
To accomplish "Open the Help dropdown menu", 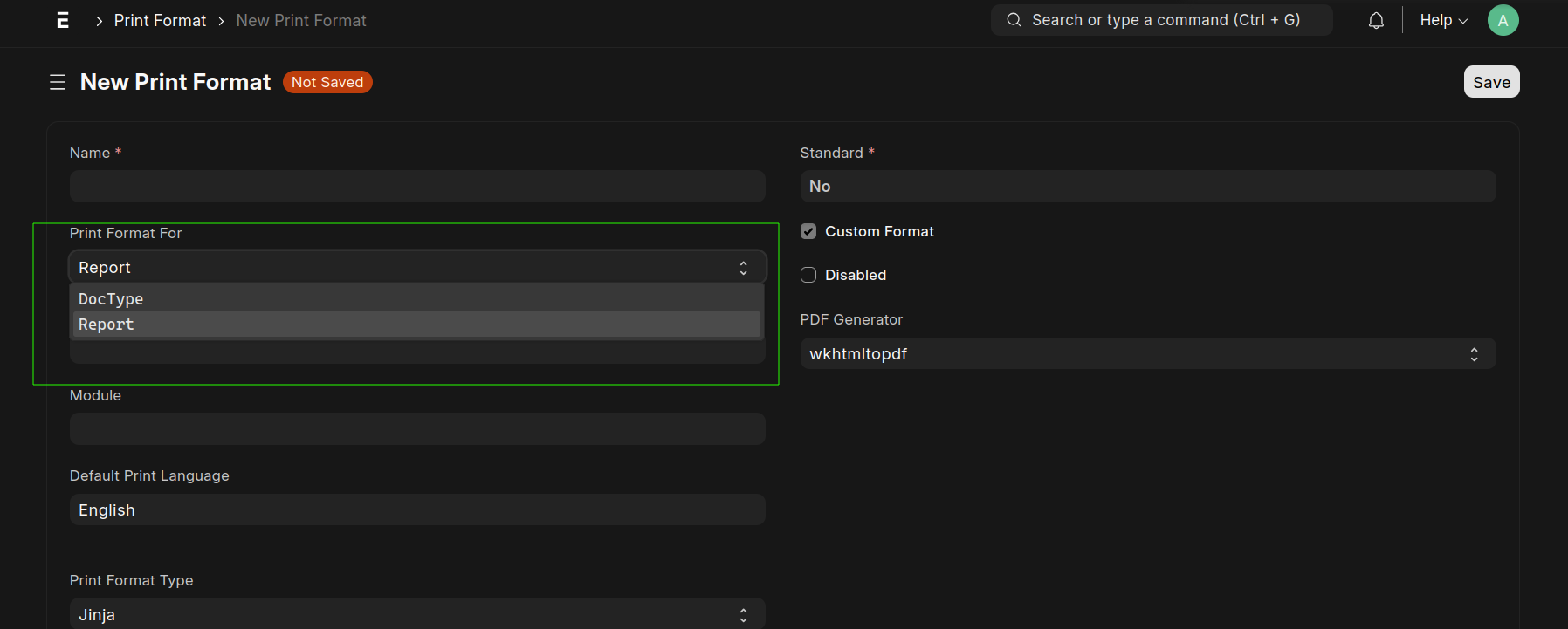I will [x=1443, y=20].
